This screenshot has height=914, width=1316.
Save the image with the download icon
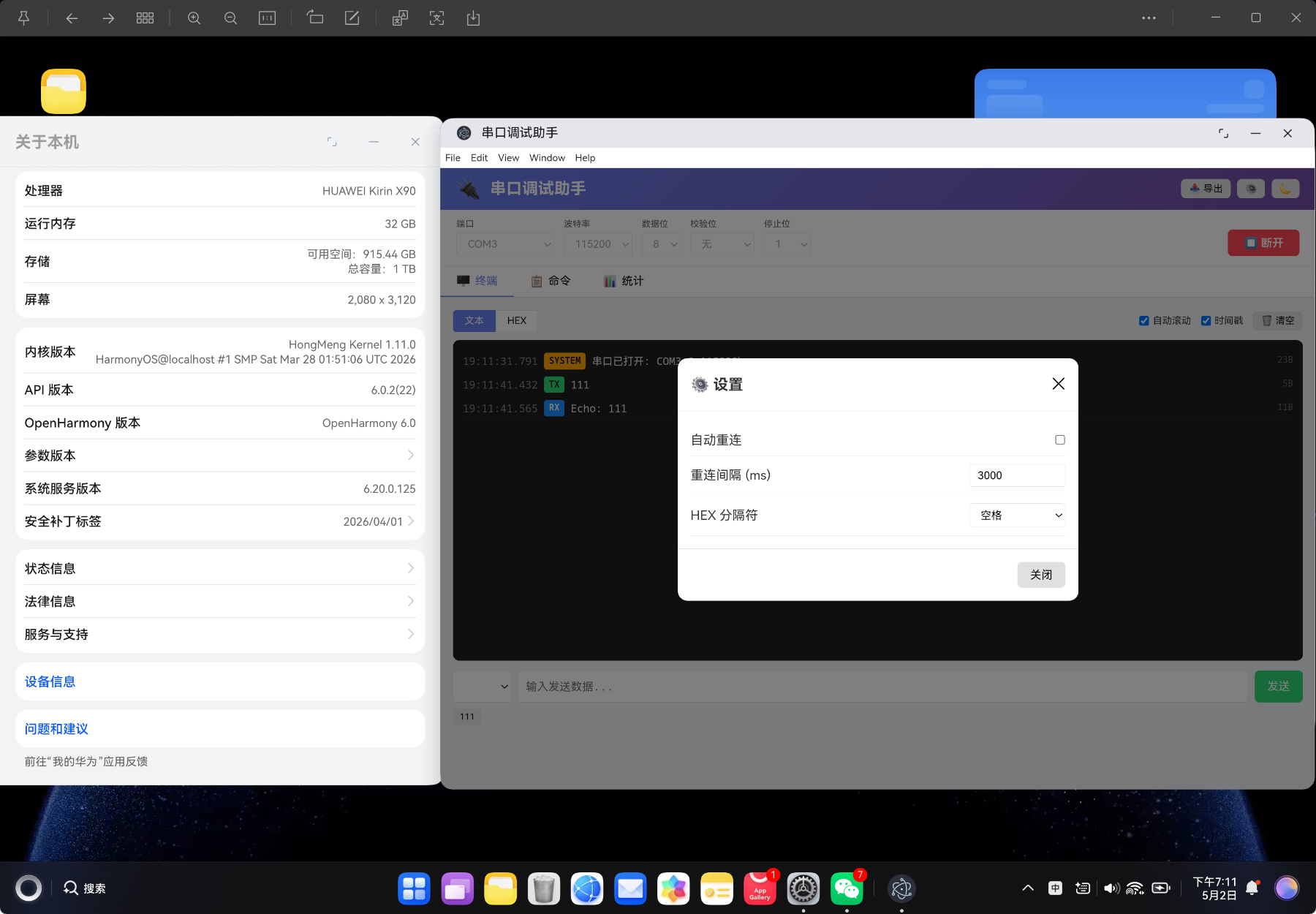473,18
